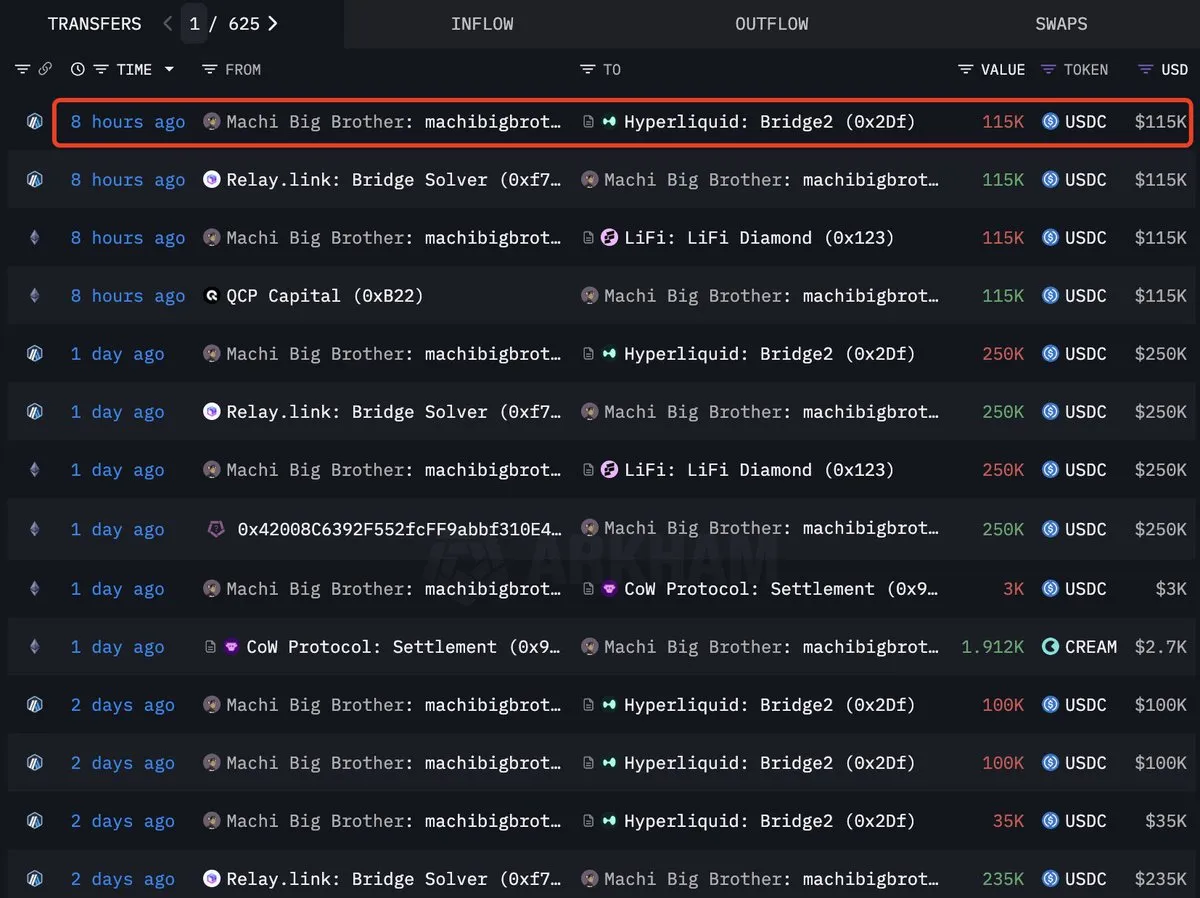Open the OUTFLOW tab
Image resolution: width=1200 pixels, height=898 pixels.
771,24
